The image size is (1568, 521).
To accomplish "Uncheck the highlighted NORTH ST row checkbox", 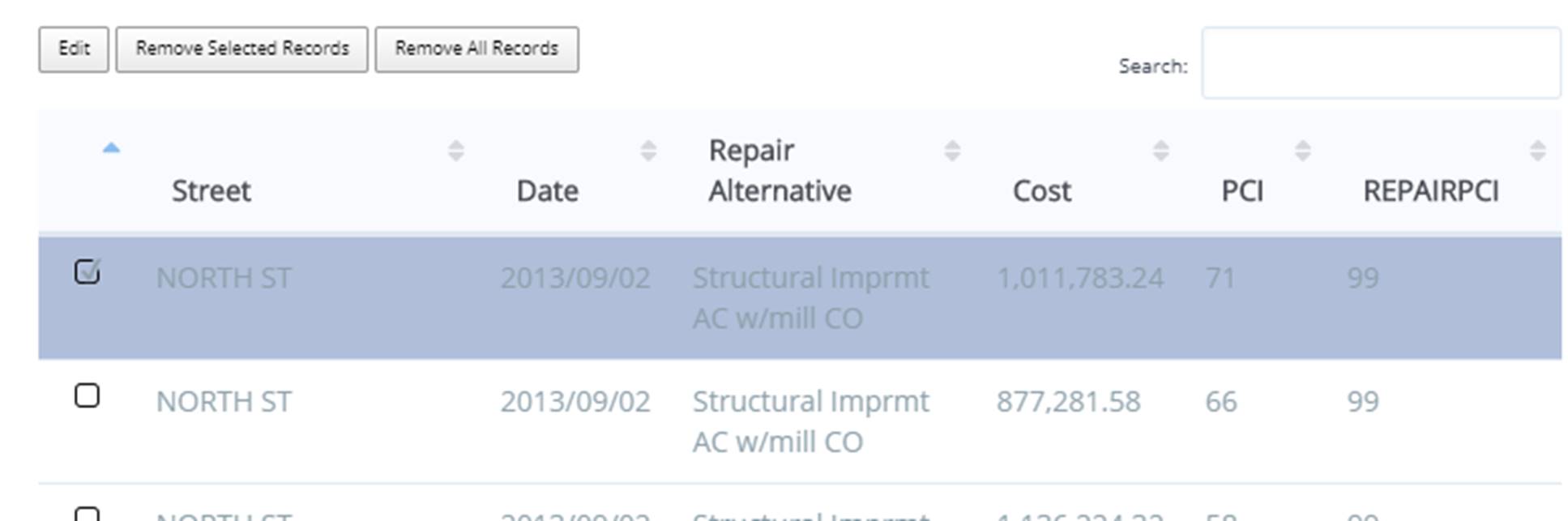I will 87,271.
